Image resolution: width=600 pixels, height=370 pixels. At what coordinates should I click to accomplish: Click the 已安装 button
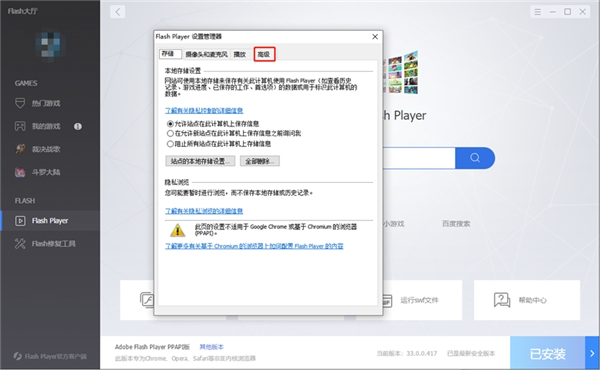pyautogui.click(x=548, y=353)
